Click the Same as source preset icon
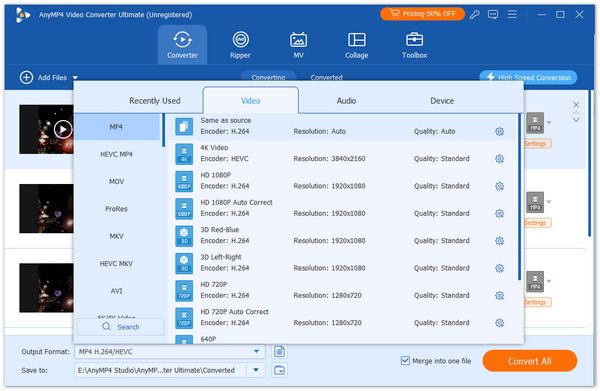 (184, 127)
